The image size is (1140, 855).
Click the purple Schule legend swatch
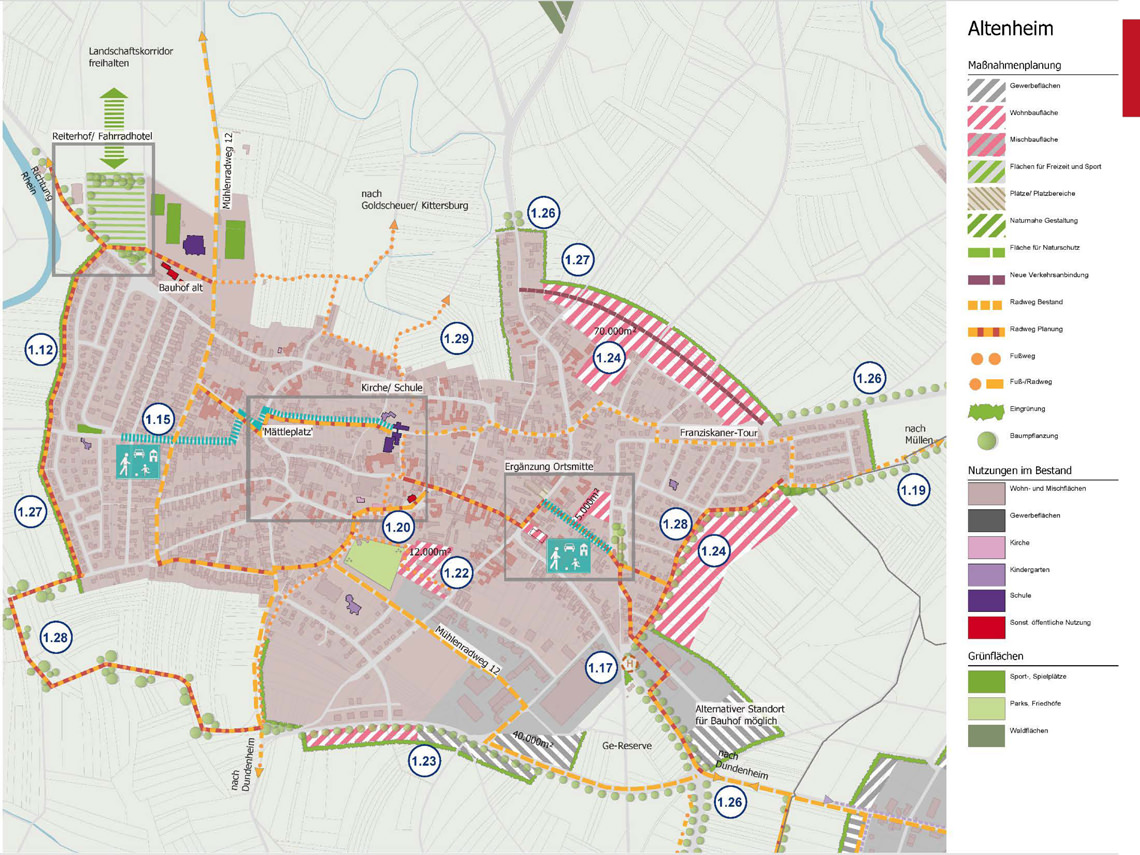pos(986,599)
